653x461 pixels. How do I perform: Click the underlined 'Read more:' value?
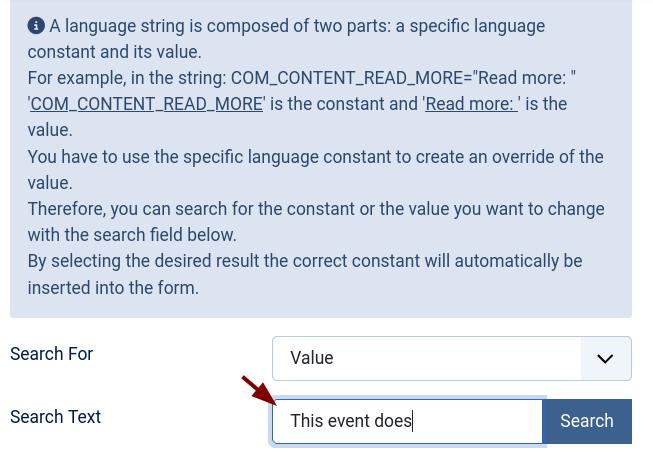coord(471,103)
